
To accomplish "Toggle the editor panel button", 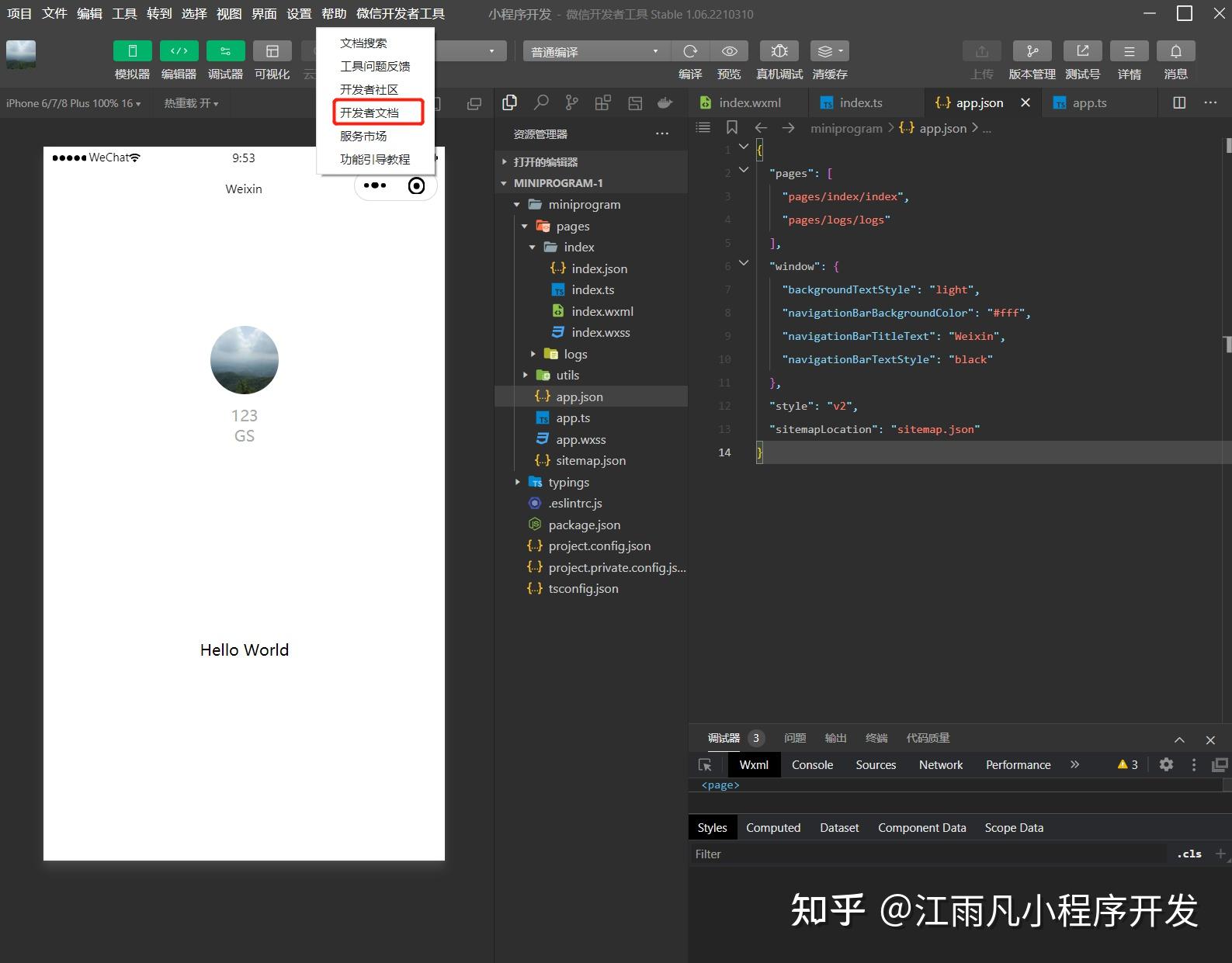I will [x=179, y=51].
